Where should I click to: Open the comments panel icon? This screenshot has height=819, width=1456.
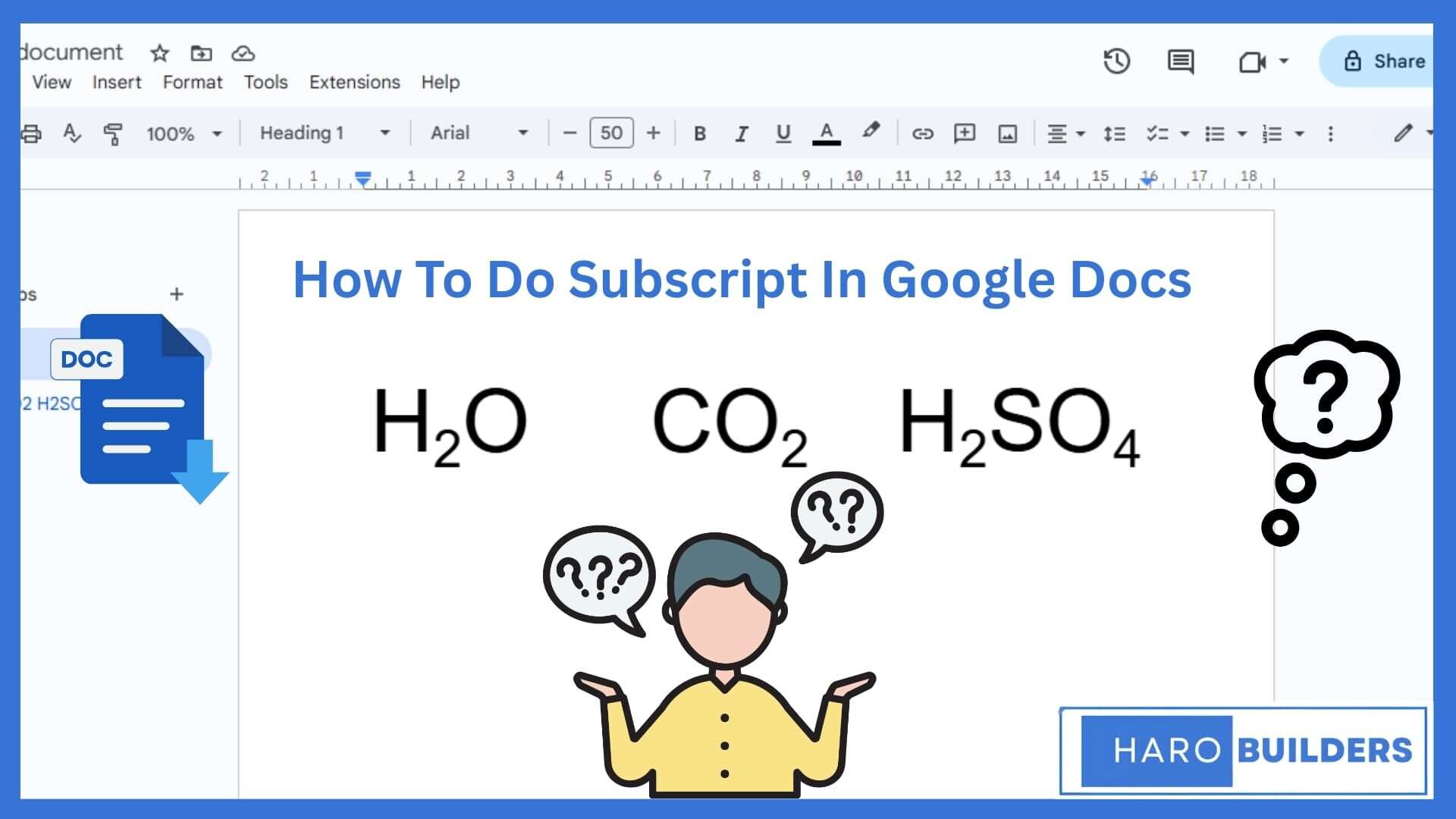pyautogui.click(x=1180, y=61)
